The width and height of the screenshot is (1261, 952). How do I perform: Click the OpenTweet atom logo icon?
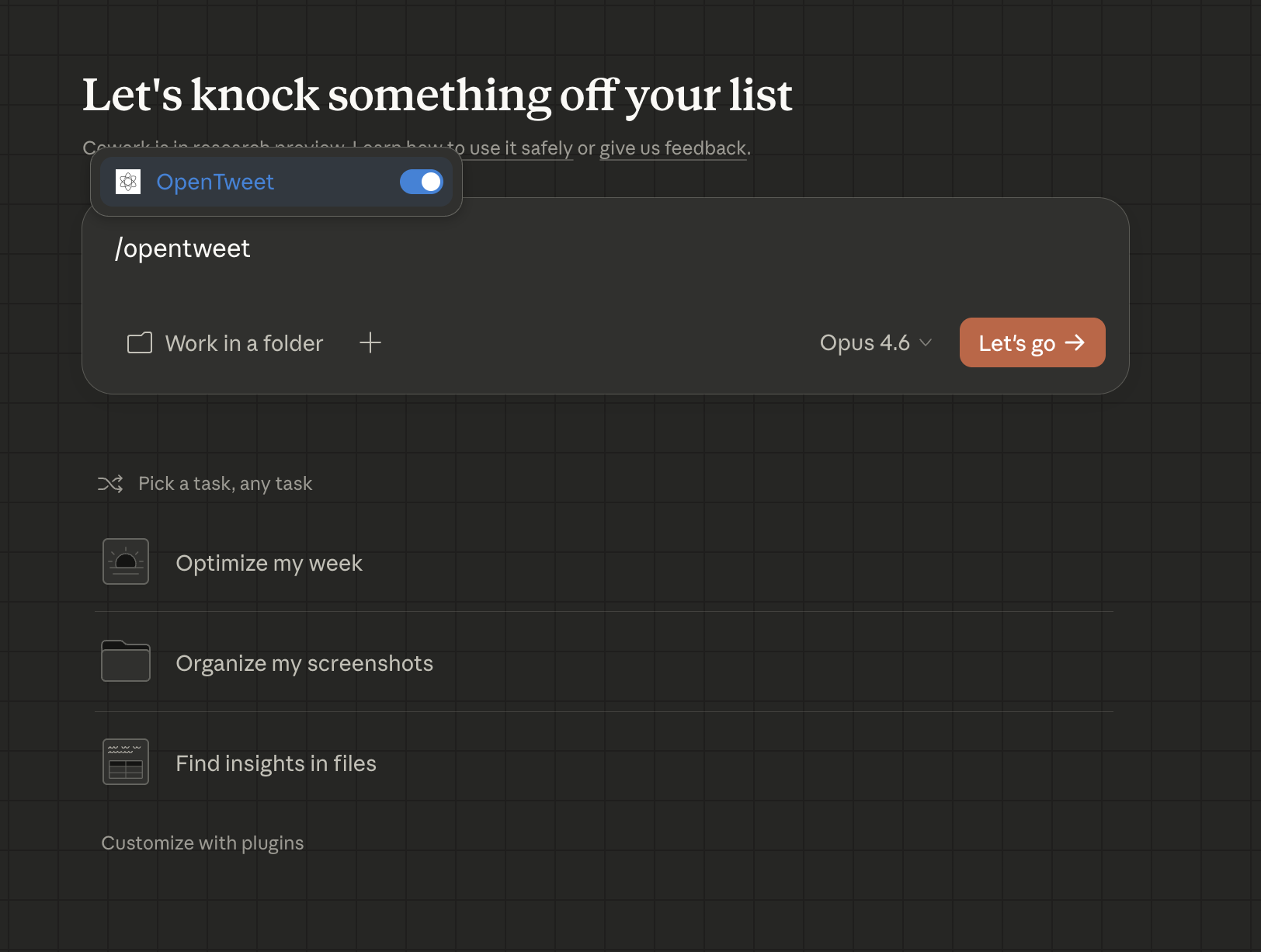[x=128, y=182]
